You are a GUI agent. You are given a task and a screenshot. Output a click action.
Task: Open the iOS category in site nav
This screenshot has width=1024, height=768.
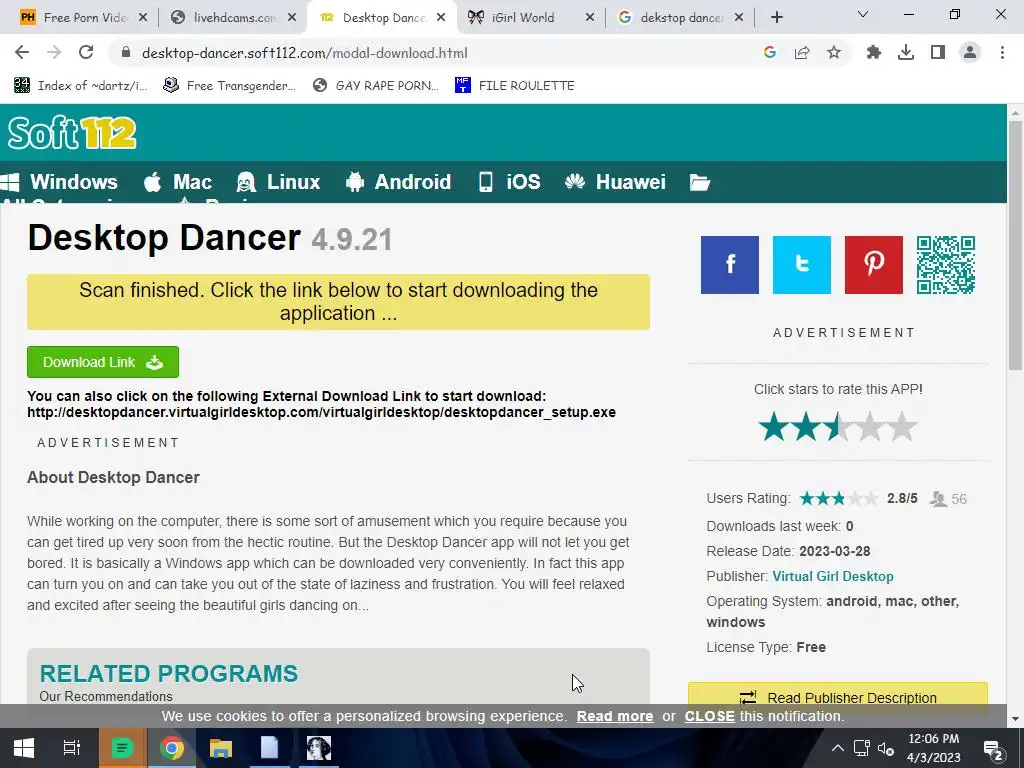(509, 182)
